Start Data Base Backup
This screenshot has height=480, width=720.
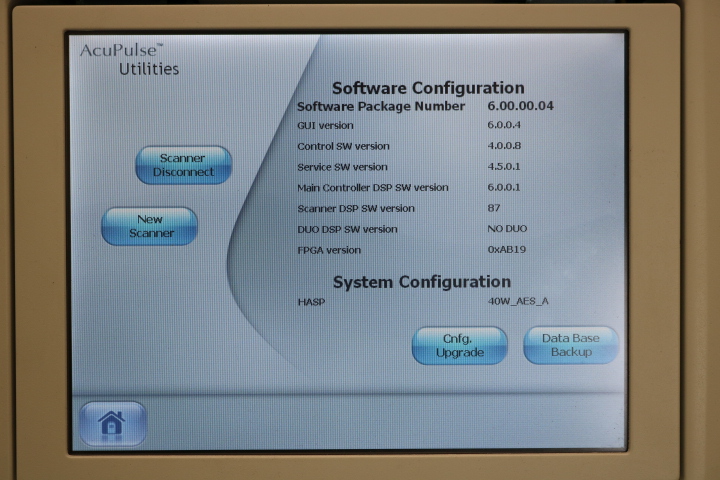[571, 345]
